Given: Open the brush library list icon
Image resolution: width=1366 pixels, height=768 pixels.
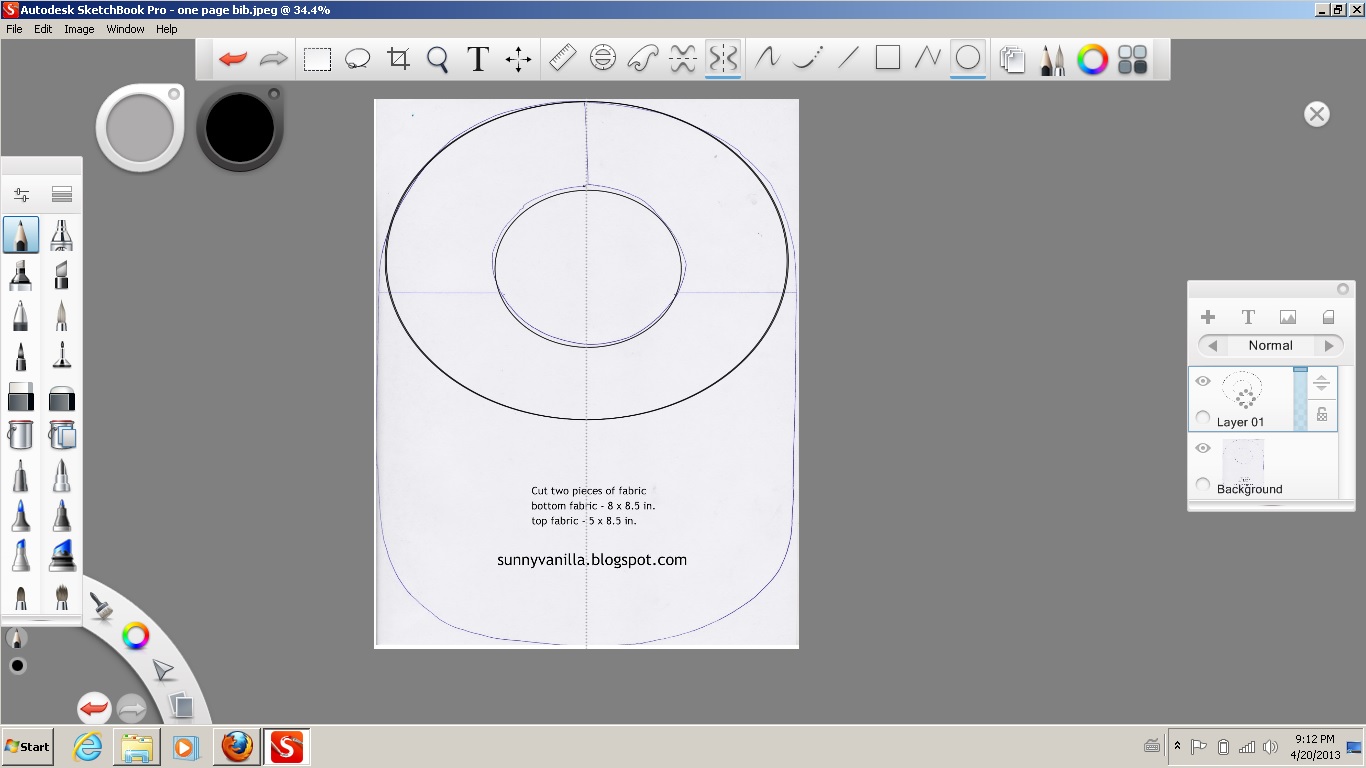Looking at the screenshot, I should click(62, 195).
